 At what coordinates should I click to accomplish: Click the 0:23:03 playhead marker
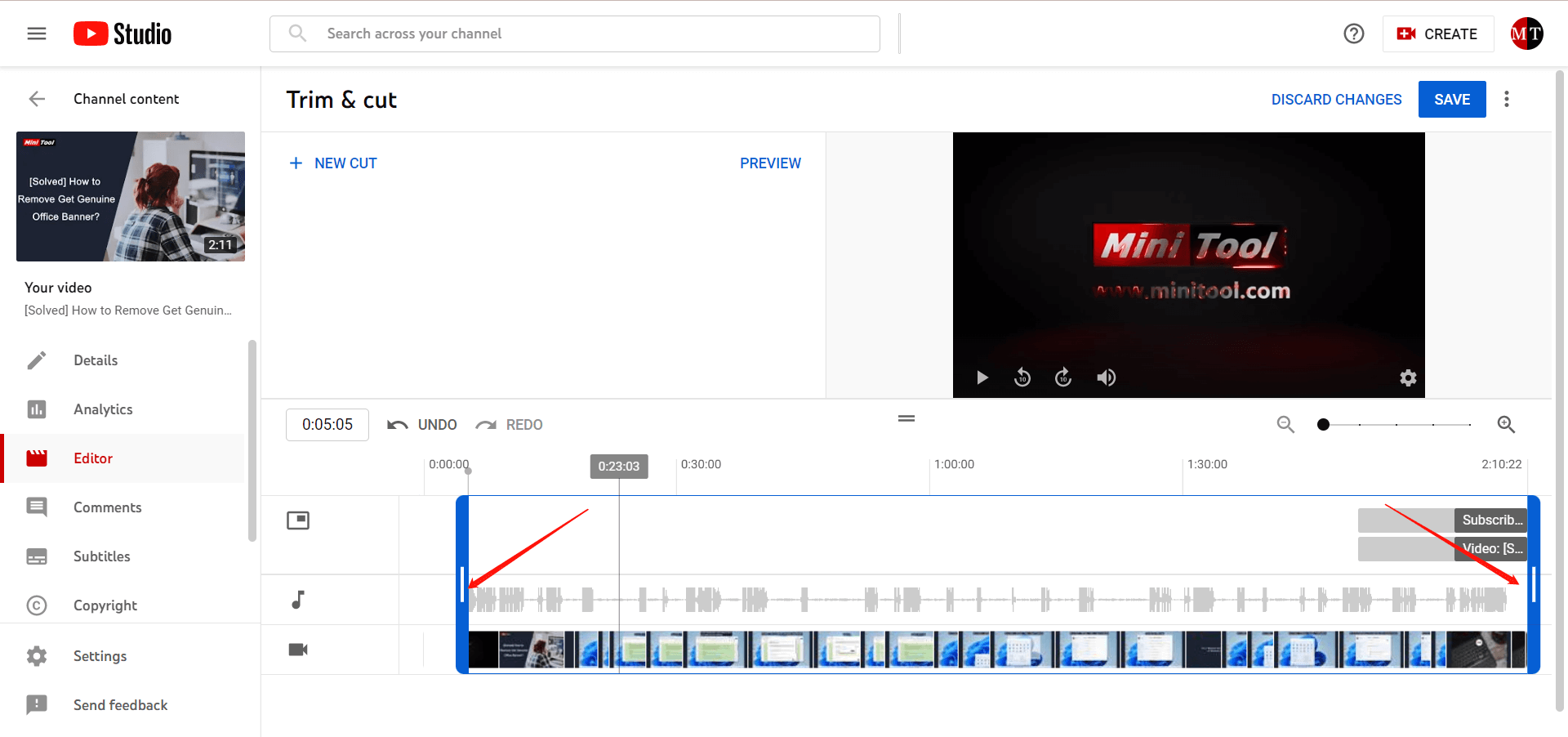[x=619, y=467]
